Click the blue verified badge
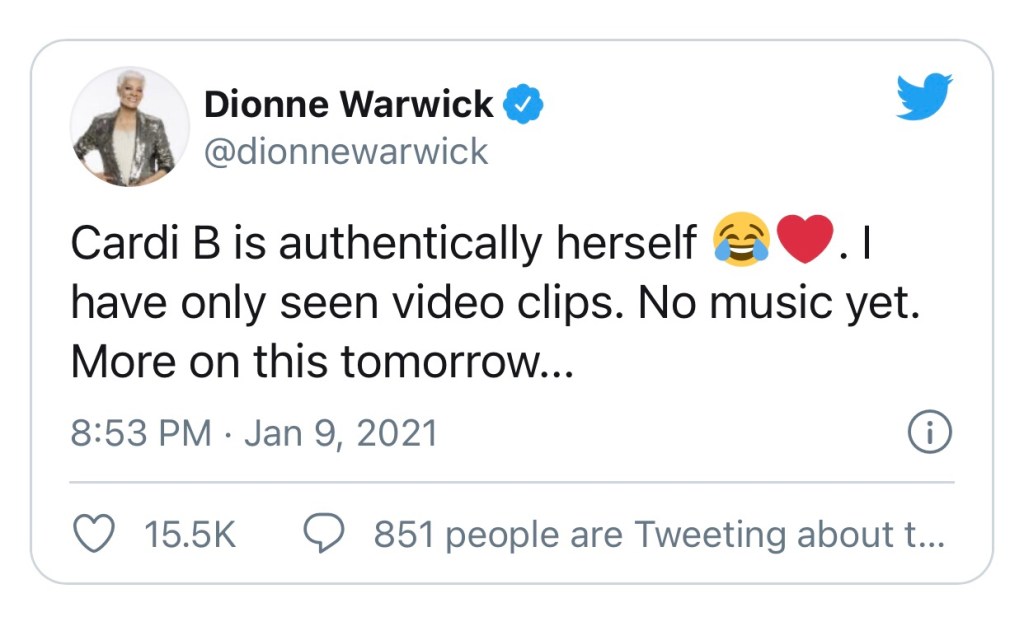Viewport: 1024px width, 631px height. (522, 104)
